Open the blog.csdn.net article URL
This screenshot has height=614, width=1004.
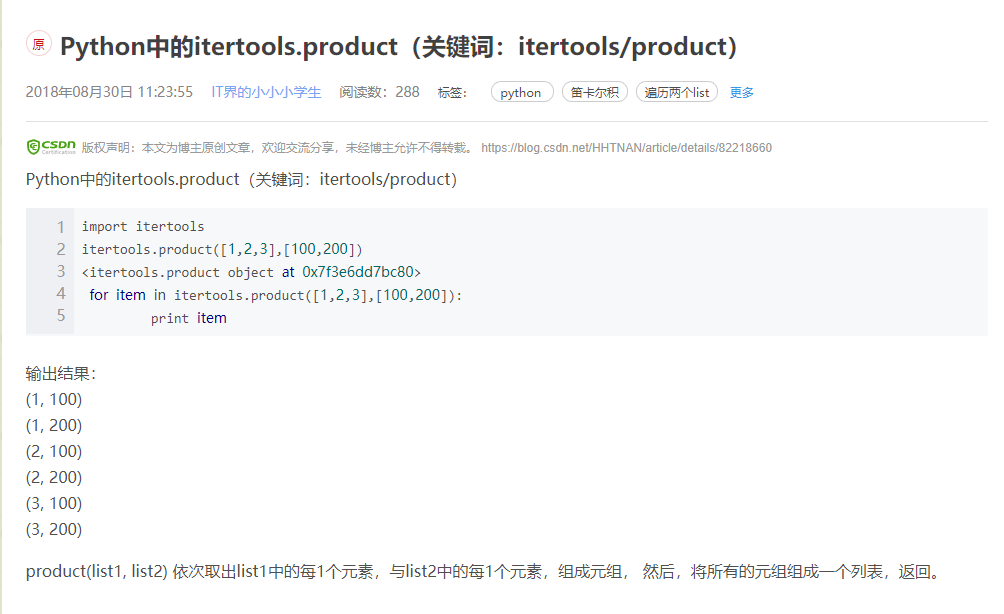coord(626,148)
